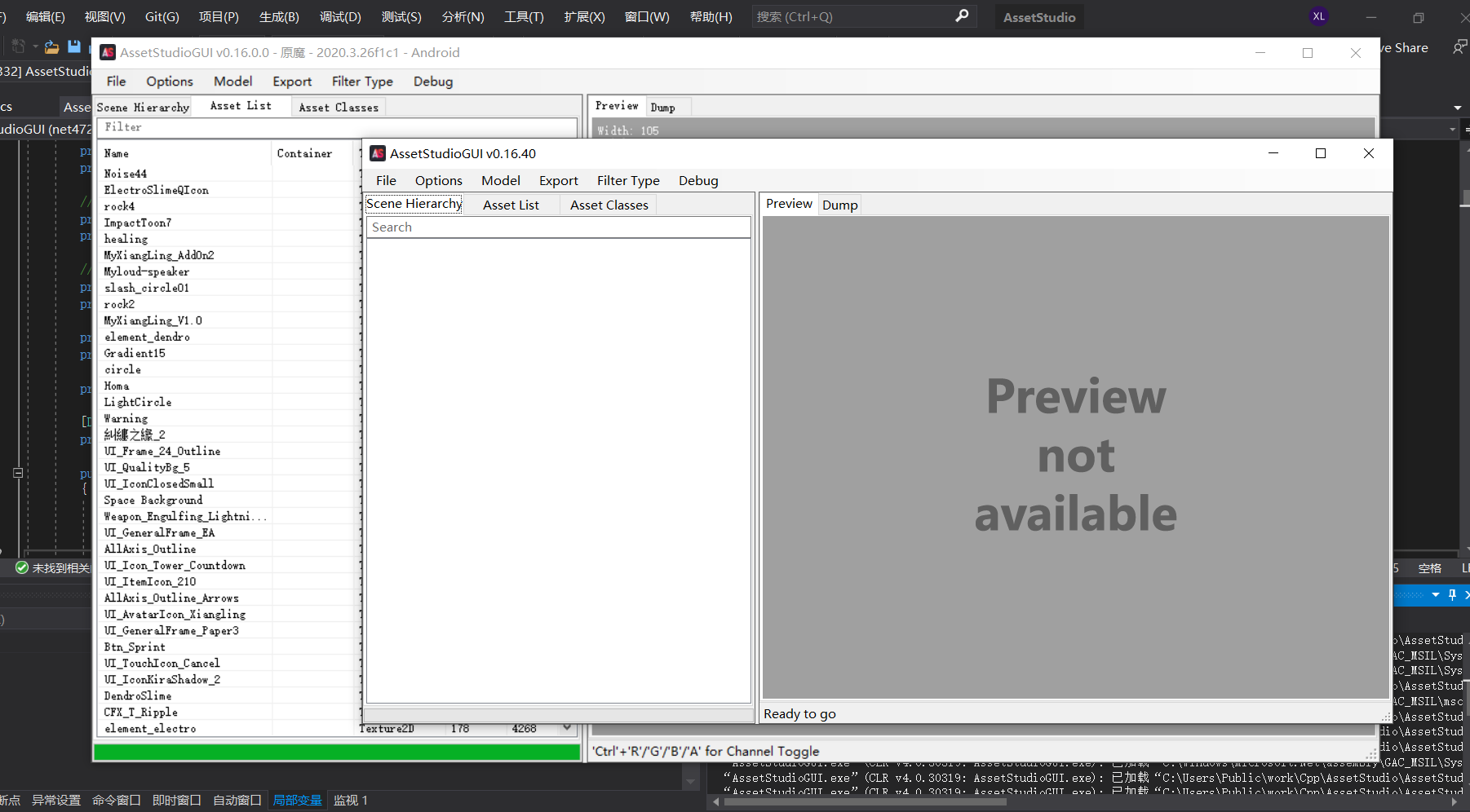Open the XL user account avatar
Image resolution: width=1470 pixels, height=812 pixels.
click(x=1318, y=16)
